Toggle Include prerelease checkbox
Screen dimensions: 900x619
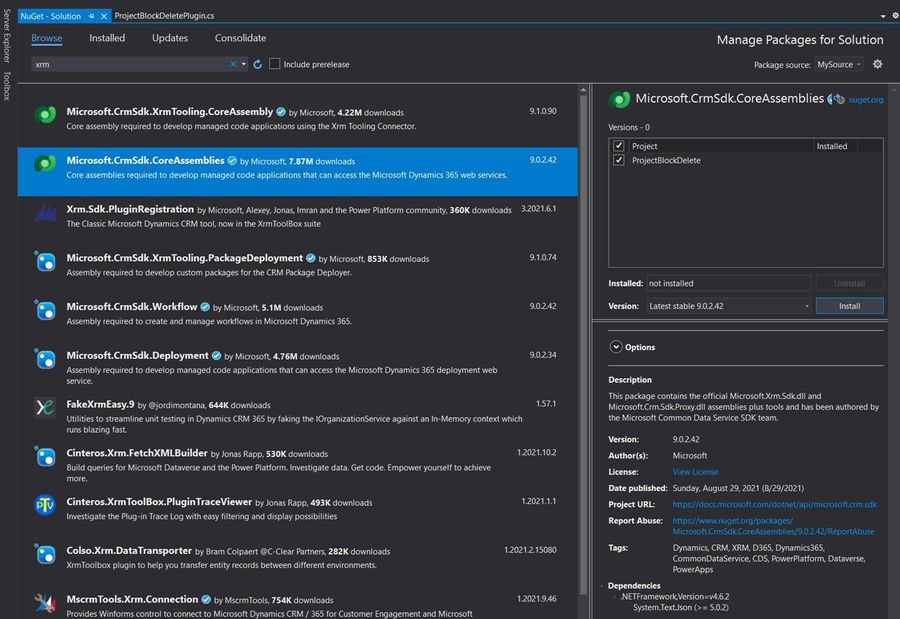(x=274, y=64)
